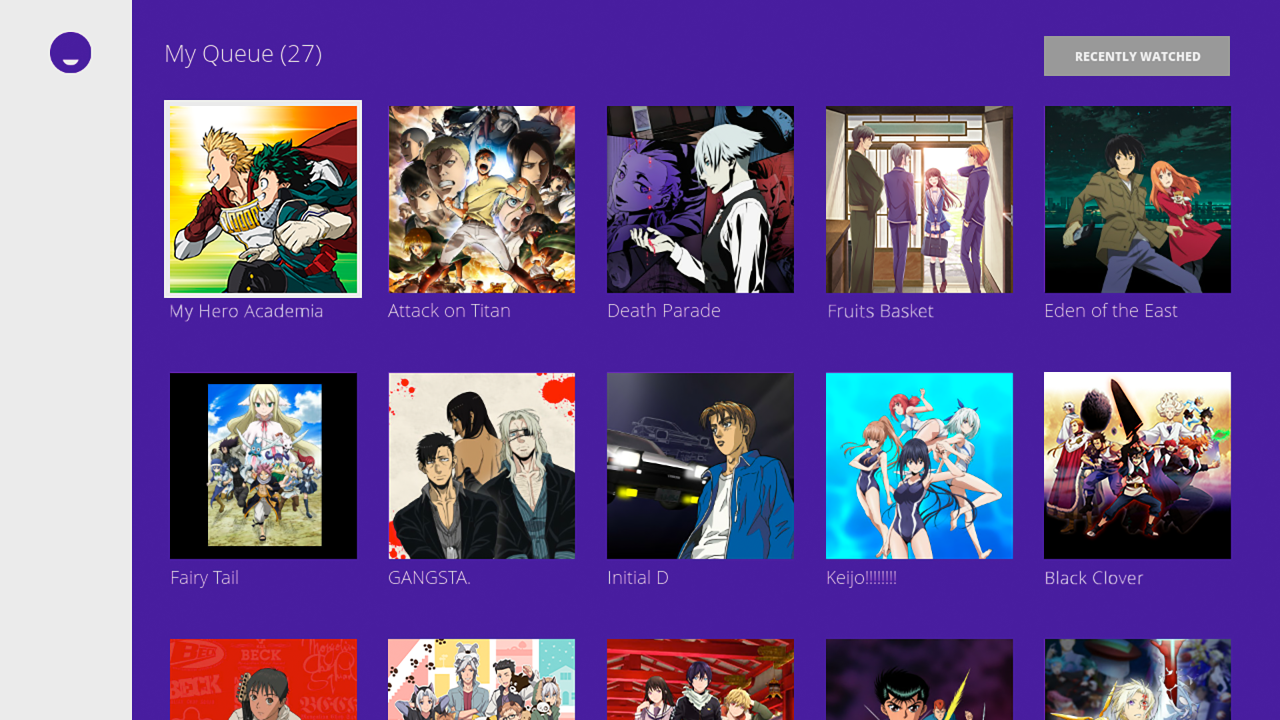This screenshot has width=1280, height=720.
Task: Click the "Initial D" title text
Action: [638, 578]
